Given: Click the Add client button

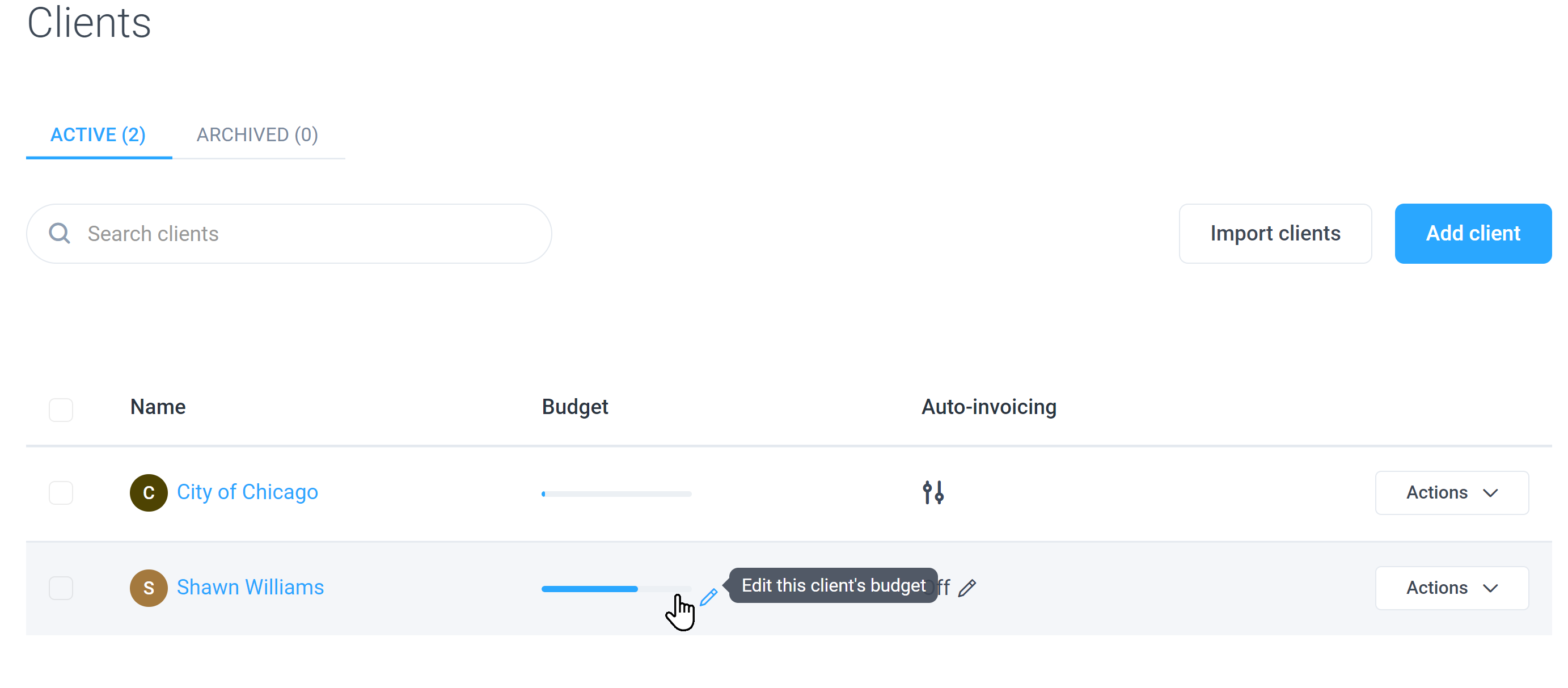Looking at the screenshot, I should click(x=1473, y=233).
